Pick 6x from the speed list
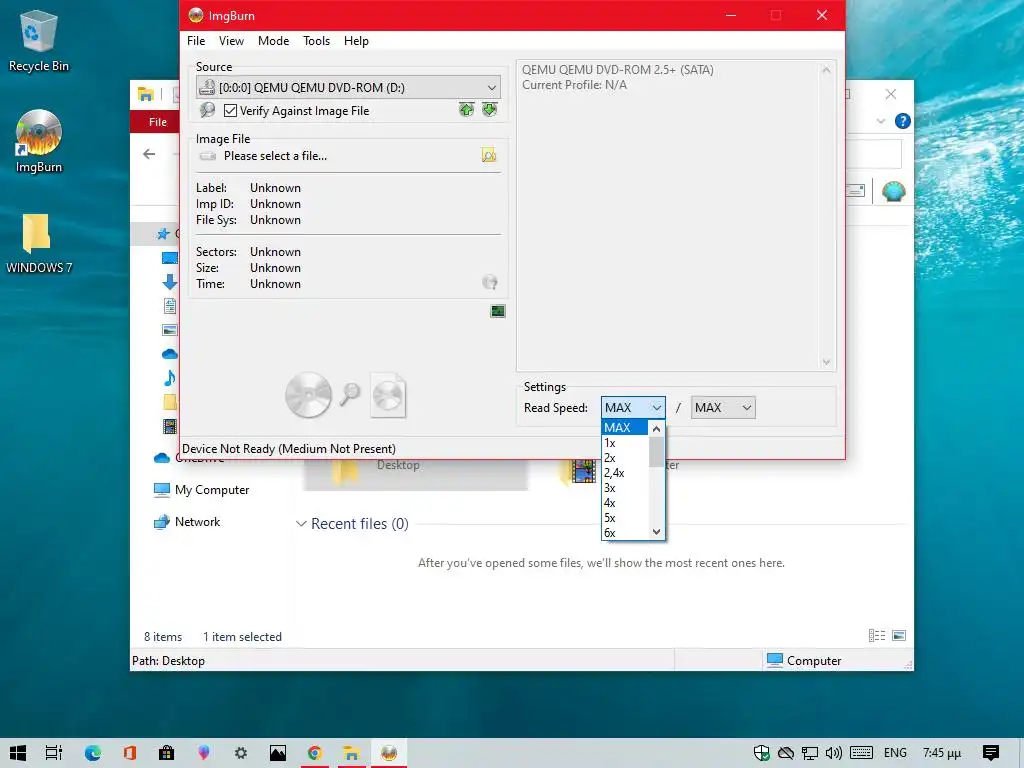1024x768 pixels. point(625,533)
